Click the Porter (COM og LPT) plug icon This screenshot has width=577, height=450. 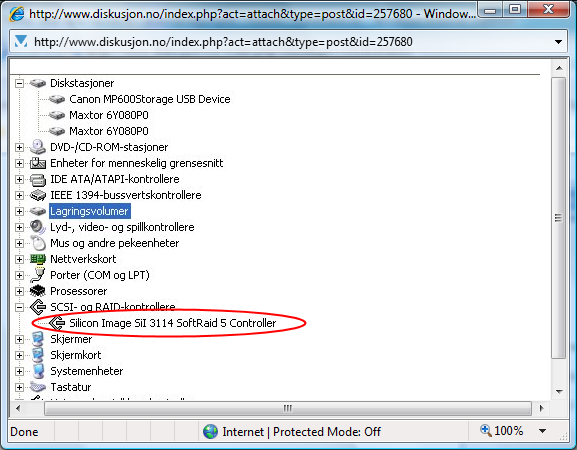coord(38,275)
